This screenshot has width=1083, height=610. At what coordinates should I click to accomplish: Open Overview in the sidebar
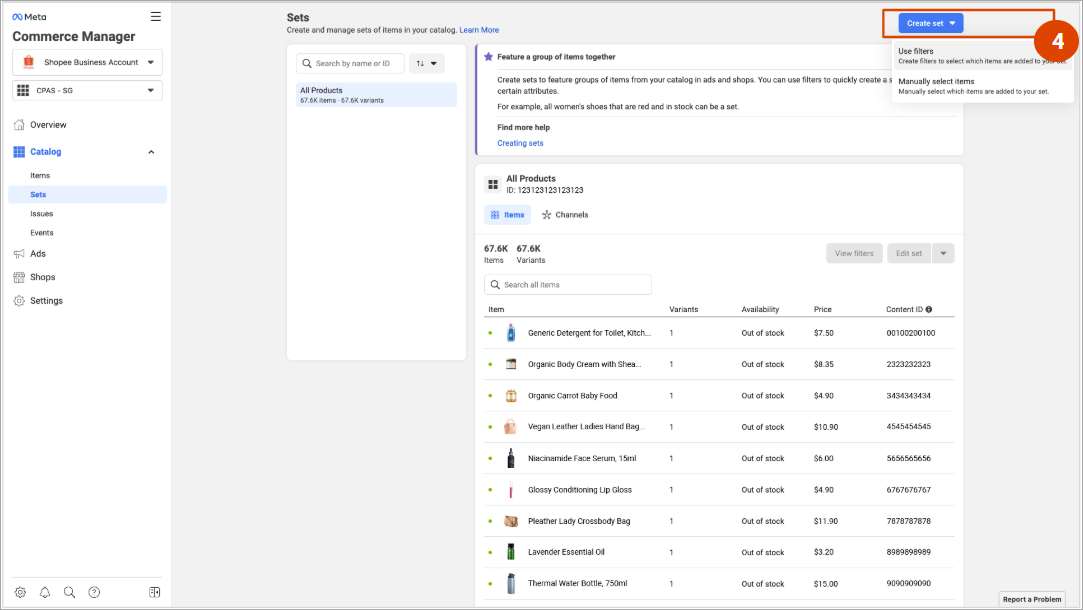[x=48, y=125]
